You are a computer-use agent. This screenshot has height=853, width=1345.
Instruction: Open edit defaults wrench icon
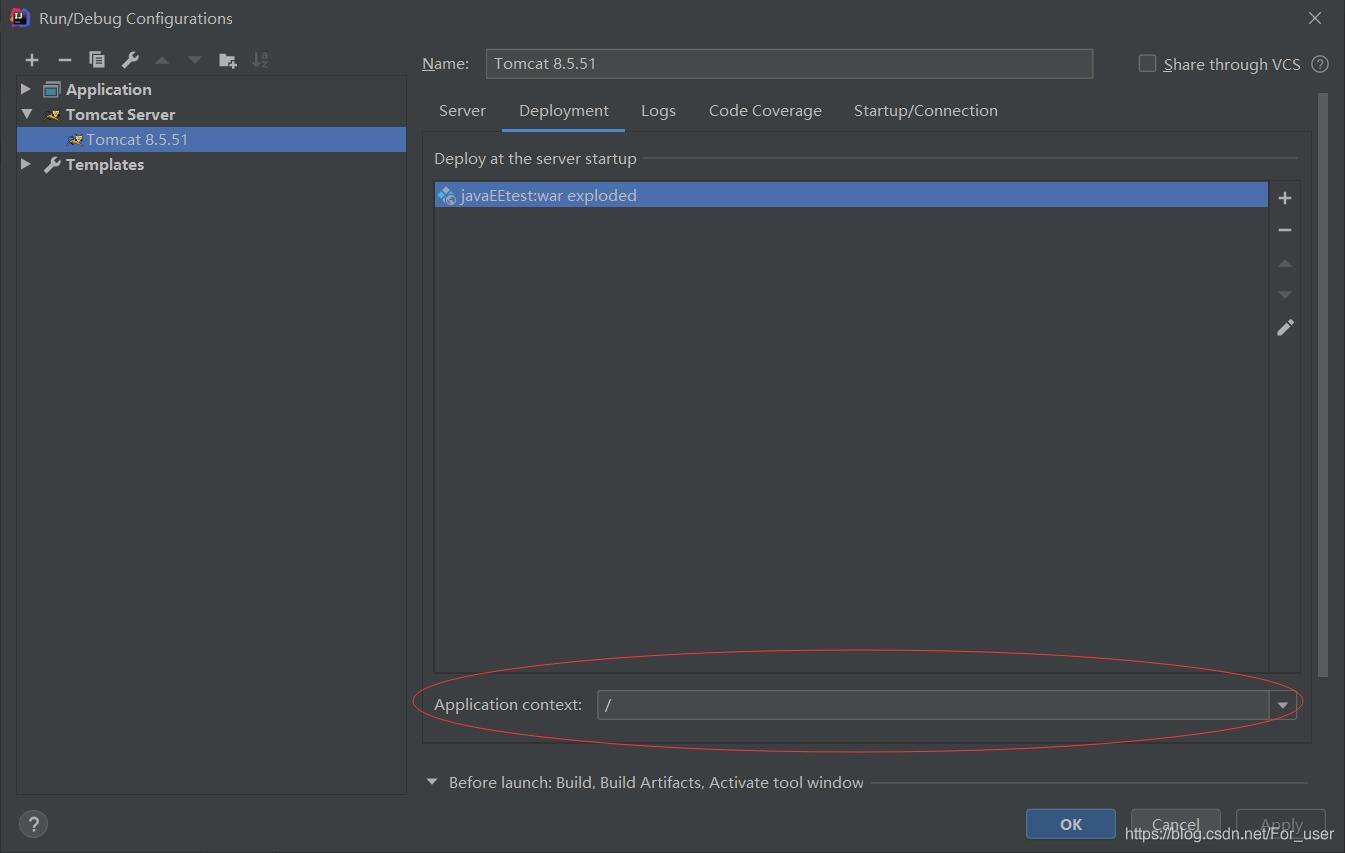click(x=130, y=60)
